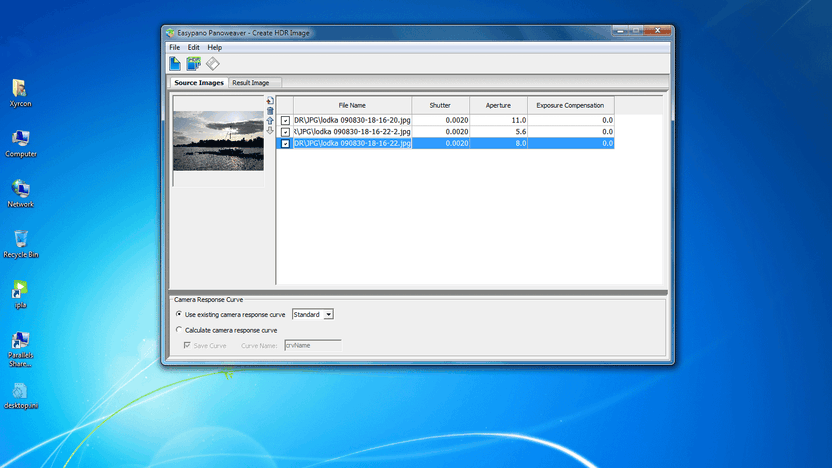Click the boat sunset preview thumbnail

click(x=218, y=141)
